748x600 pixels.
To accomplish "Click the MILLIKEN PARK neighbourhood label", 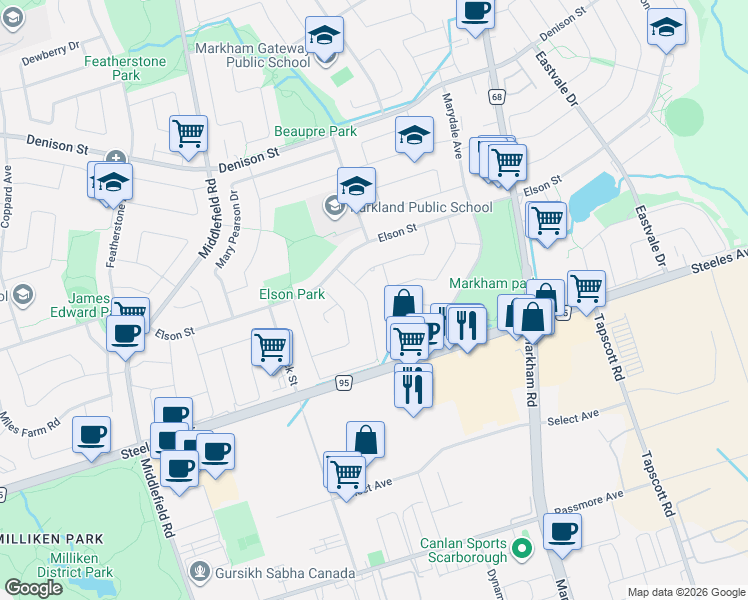I will (x=52, y=539).
